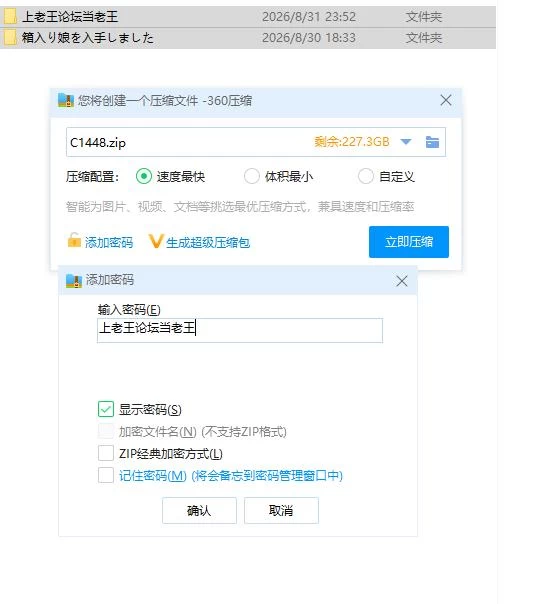Select the 自定义 radio button
Screen dimensions: 552x604
point(366,176)
